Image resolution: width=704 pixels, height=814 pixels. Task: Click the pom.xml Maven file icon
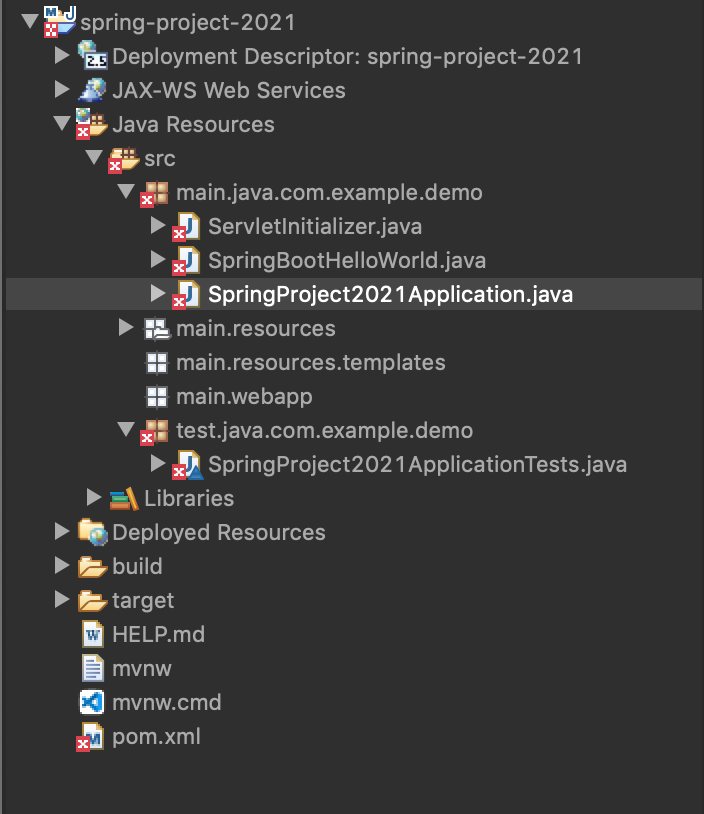(90, 736)
